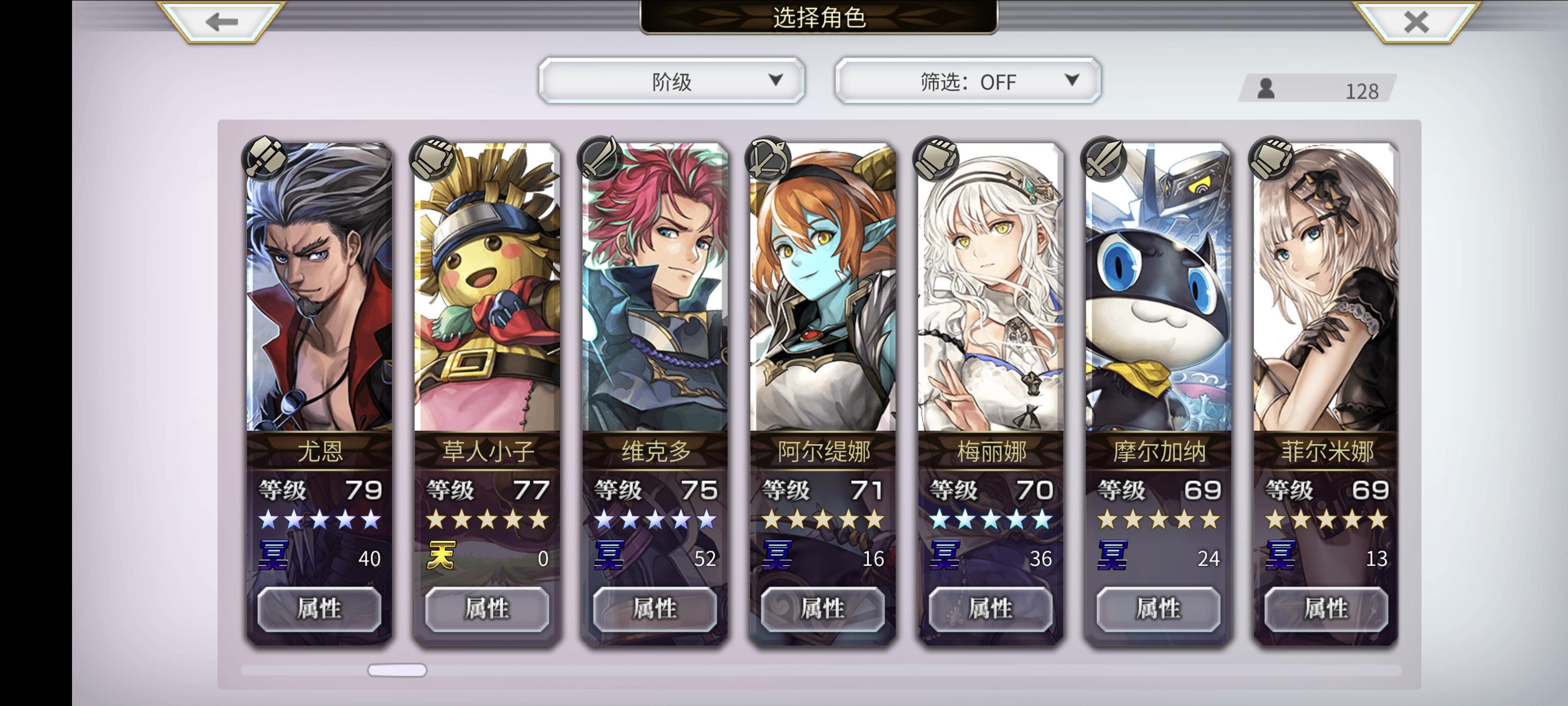Open 属性 for 梅丽娜
1568x706 pixels.
(x=991, y=608)
